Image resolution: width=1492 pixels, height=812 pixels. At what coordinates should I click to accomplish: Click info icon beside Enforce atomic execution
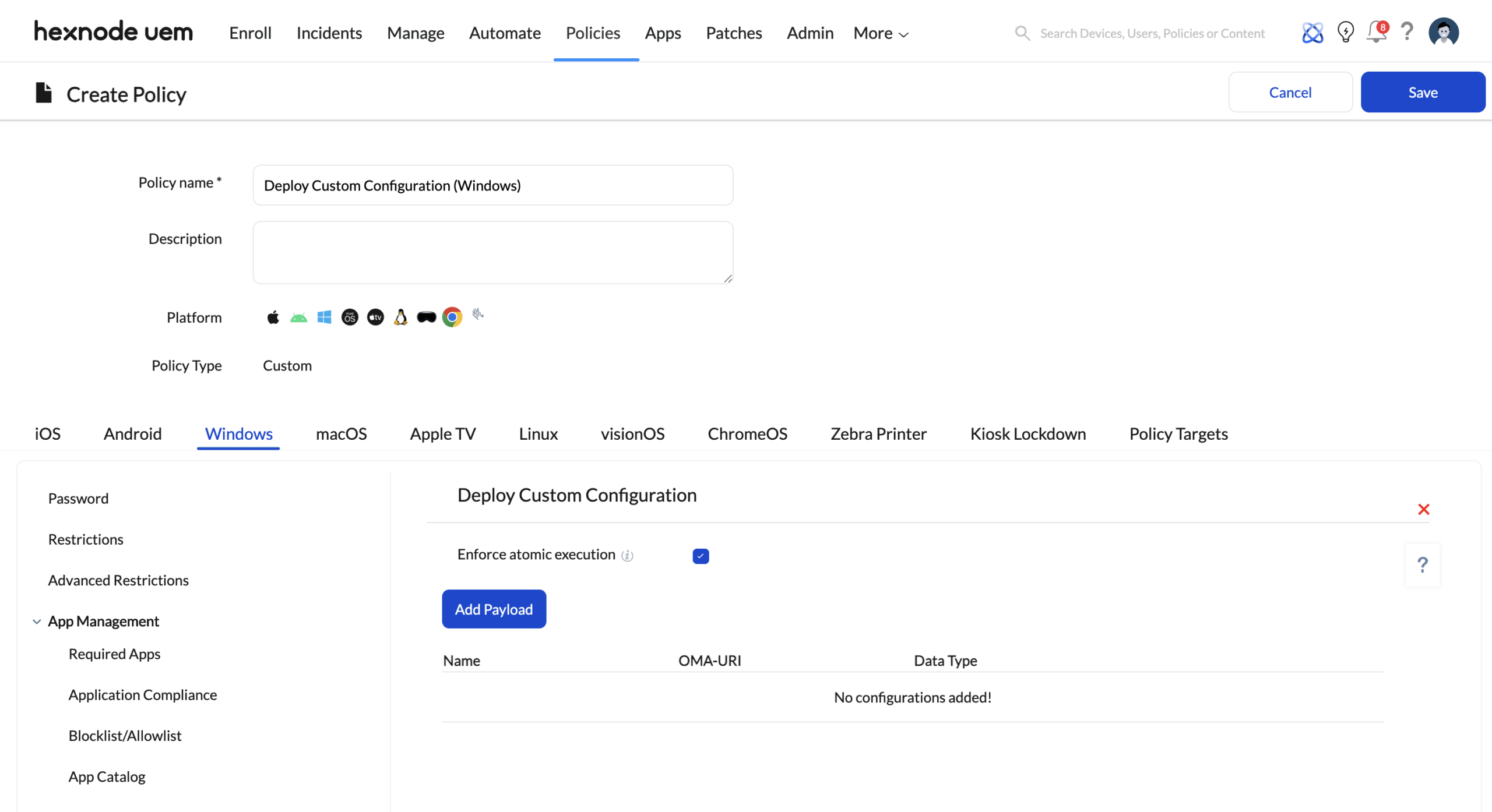click(627, 556)
